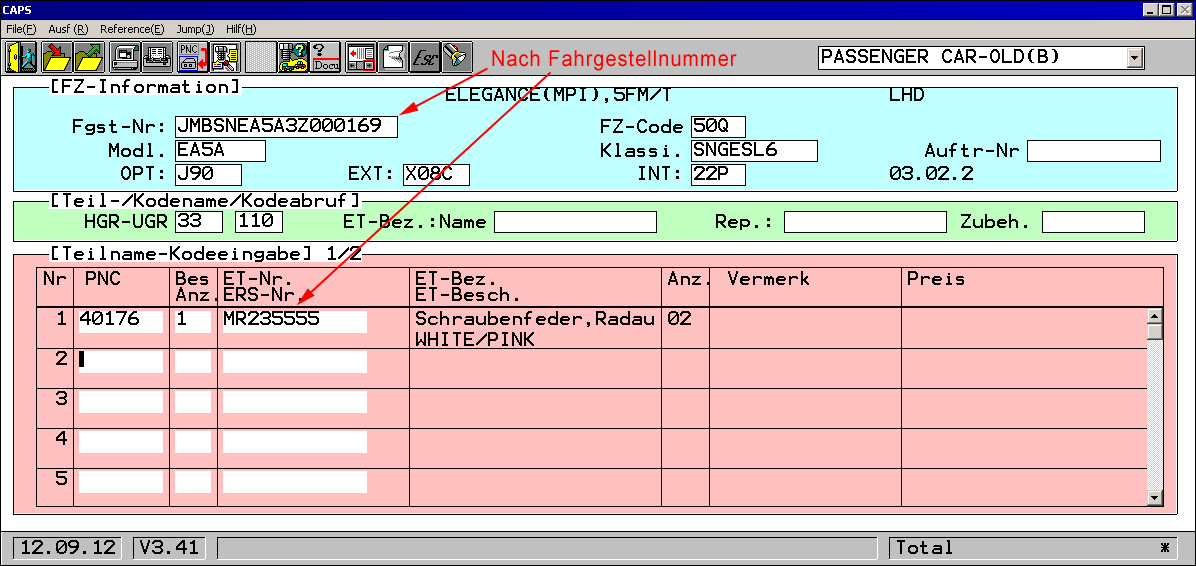
Task: Click the Fgst-Nr chassis number field
Action: pos(286,127)
